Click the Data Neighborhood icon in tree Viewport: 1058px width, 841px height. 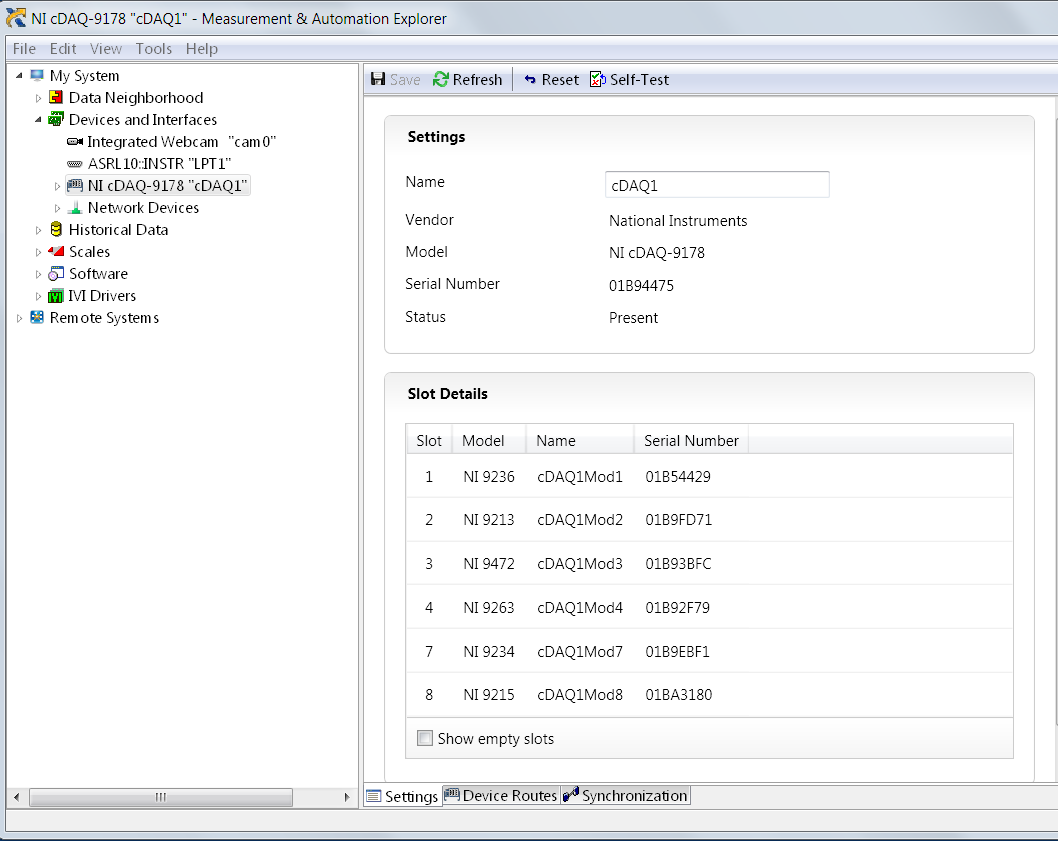tap(56, 98)
